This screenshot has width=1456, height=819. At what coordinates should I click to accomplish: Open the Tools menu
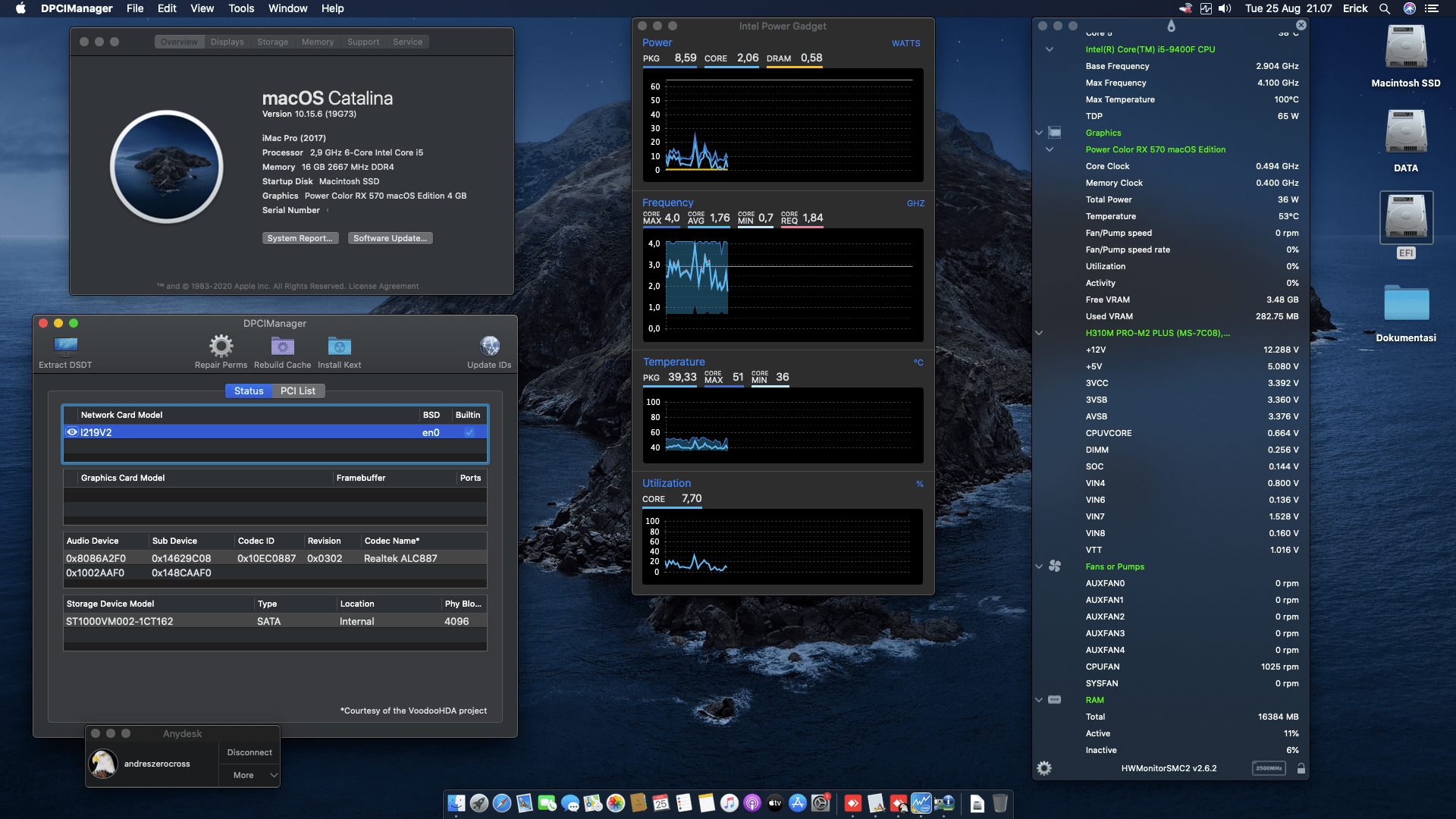click(x=240, y=8)
